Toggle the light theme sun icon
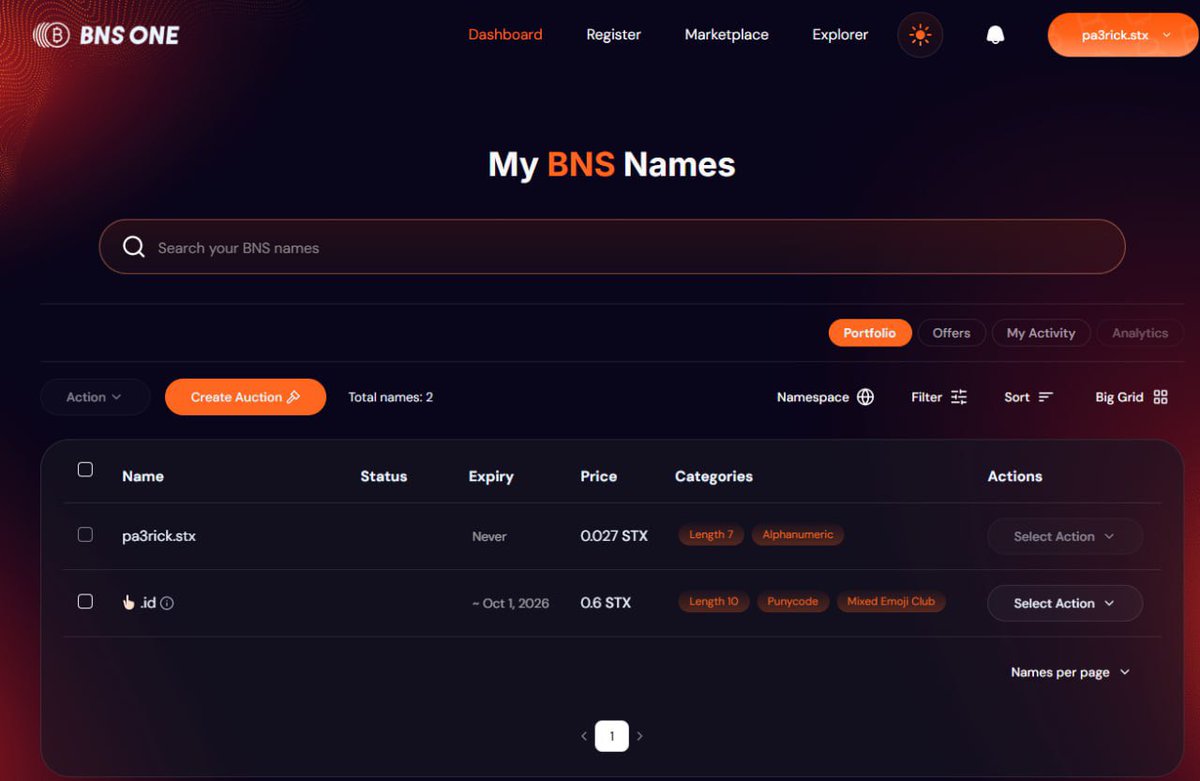The image size is (1200, 781). click(920, 35)
